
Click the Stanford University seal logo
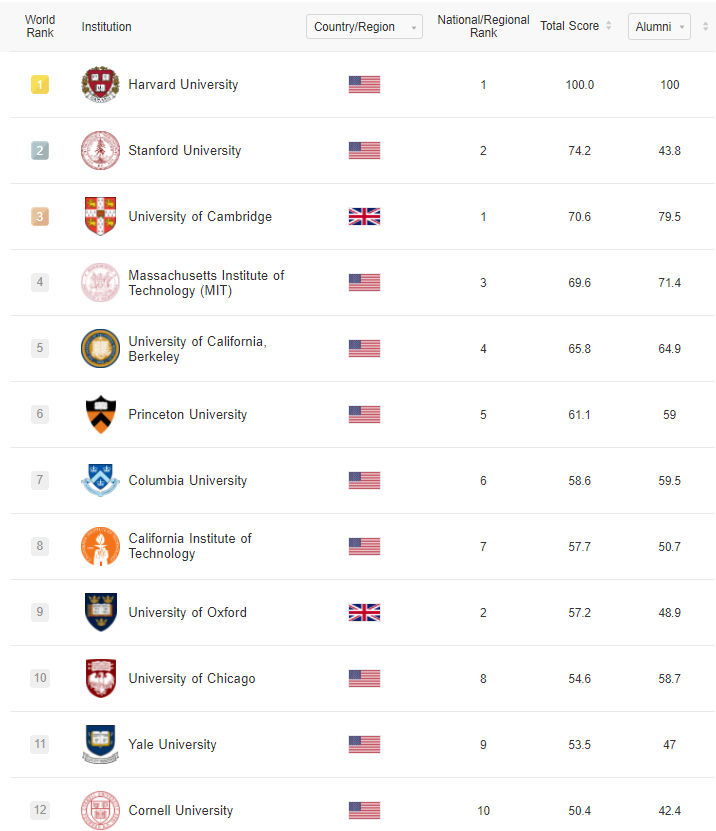pyautogui.click(x=100, y=151)
